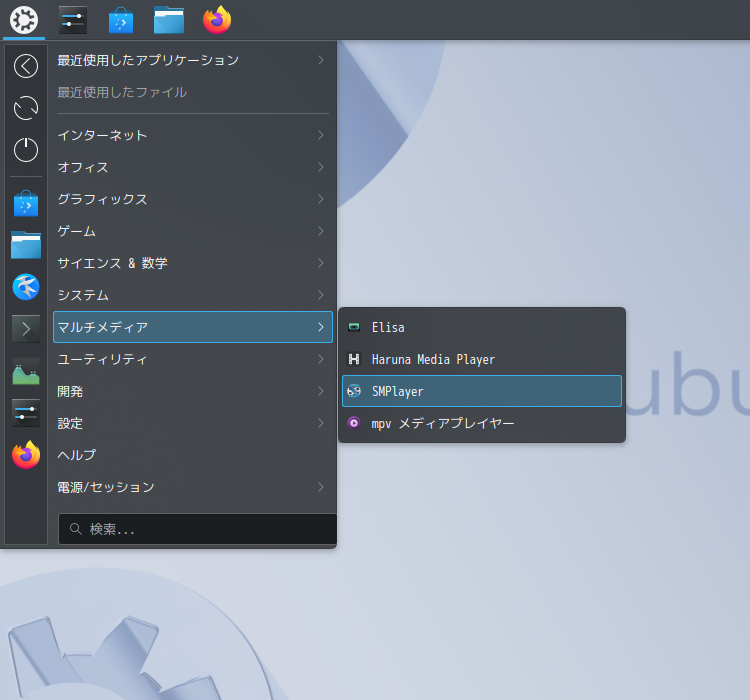The width and height of the screenshot is (750, 700).
Task: Open the インターネット menu category
Action: pyautogui.click(x=193, y=135)
